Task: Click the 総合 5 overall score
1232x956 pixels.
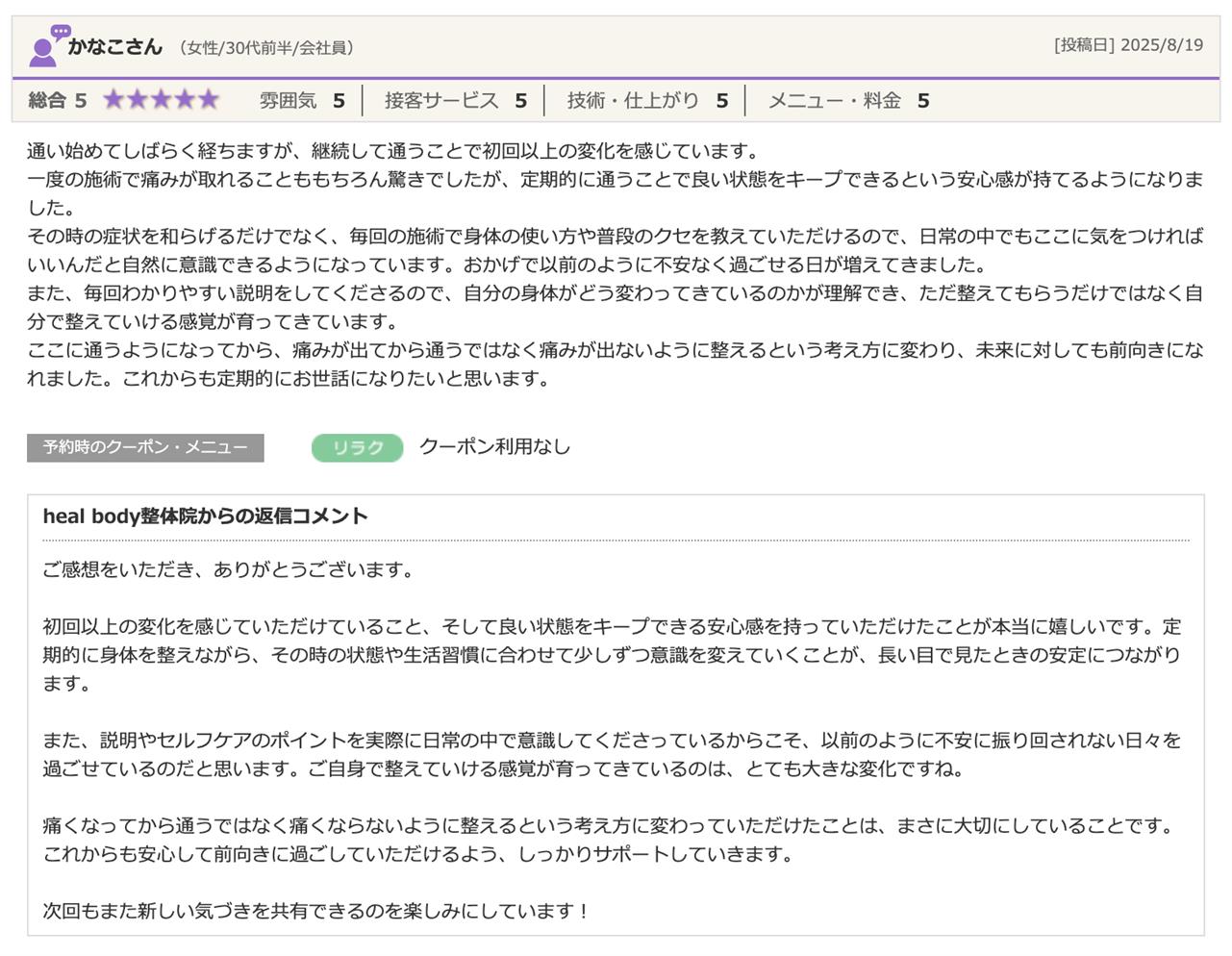Action: point(58,100)
